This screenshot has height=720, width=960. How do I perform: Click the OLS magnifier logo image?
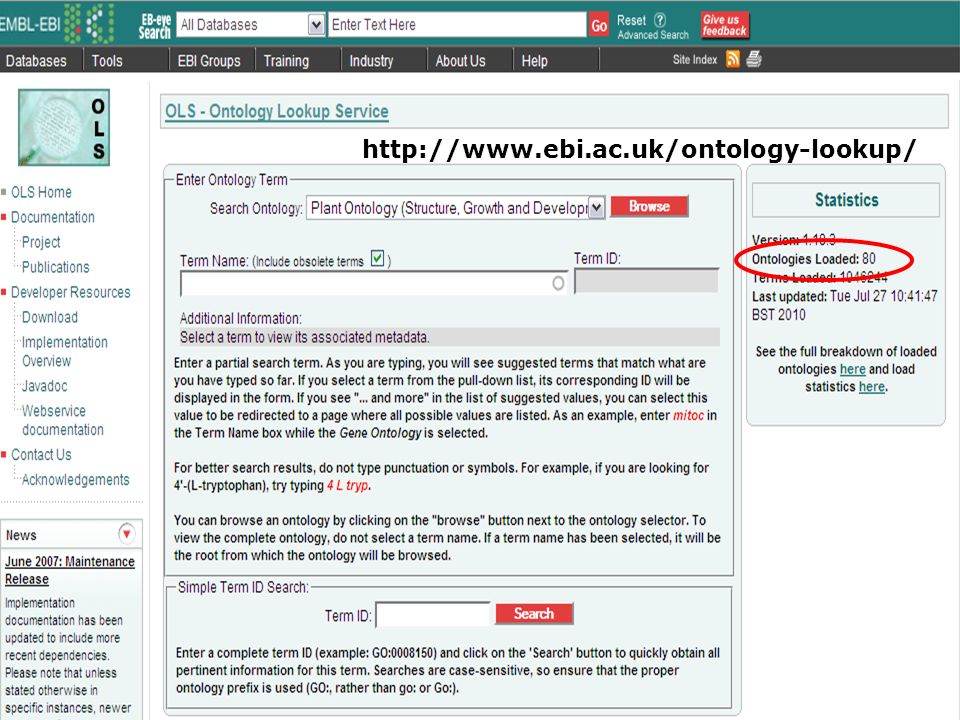pyautogui.click(x=64, y=127)
